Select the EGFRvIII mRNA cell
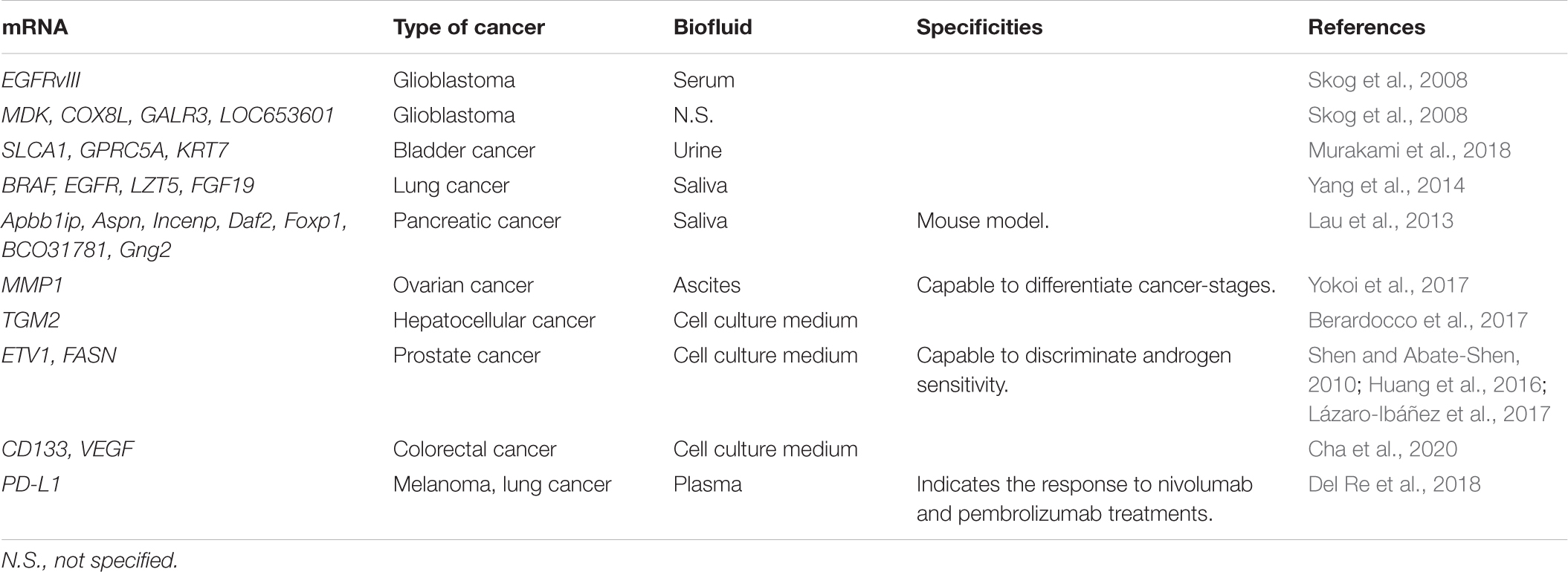Viewport: 1568px width, 572px height. [x=41, y=80]
